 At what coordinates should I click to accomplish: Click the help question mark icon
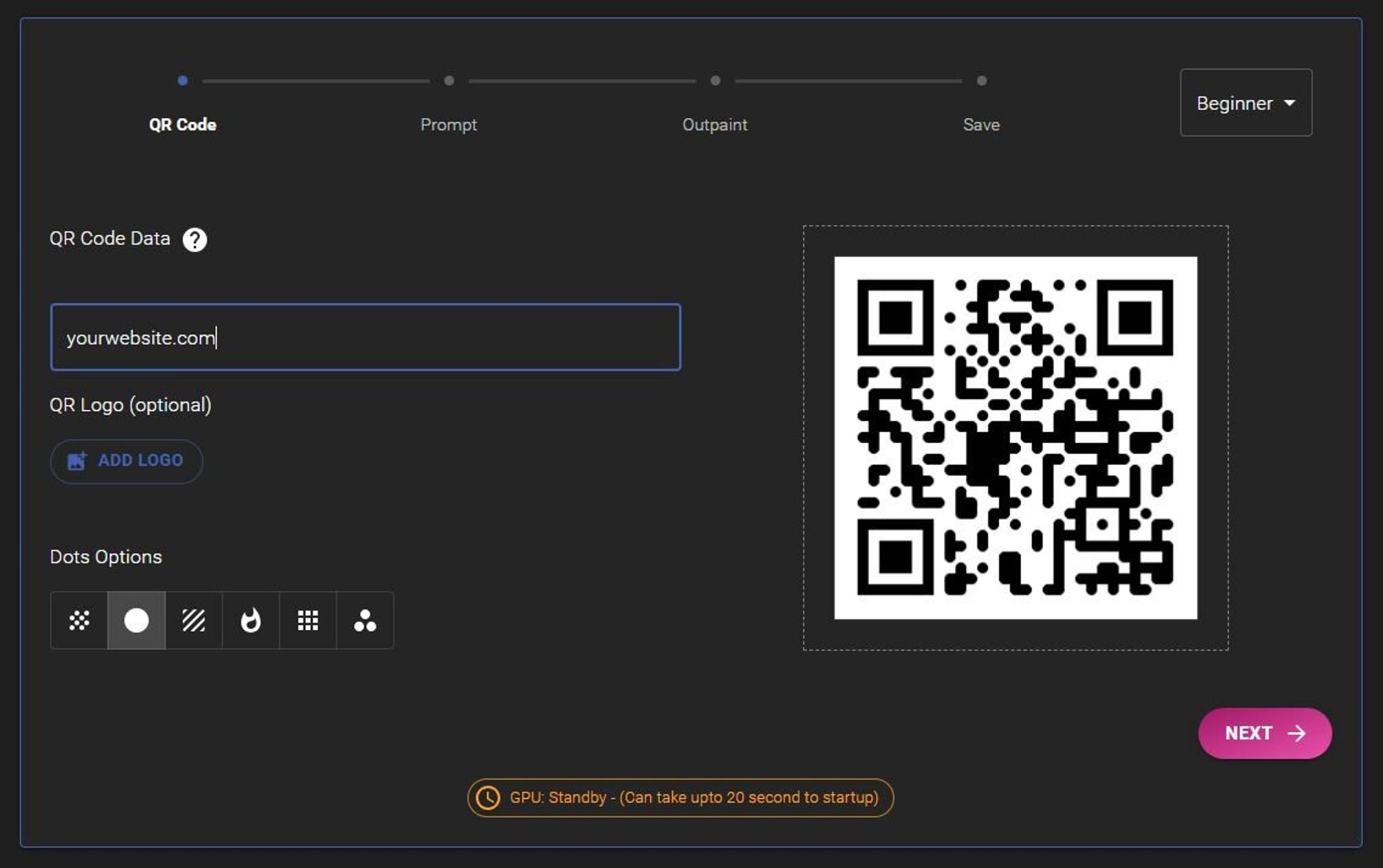point(196,238)
